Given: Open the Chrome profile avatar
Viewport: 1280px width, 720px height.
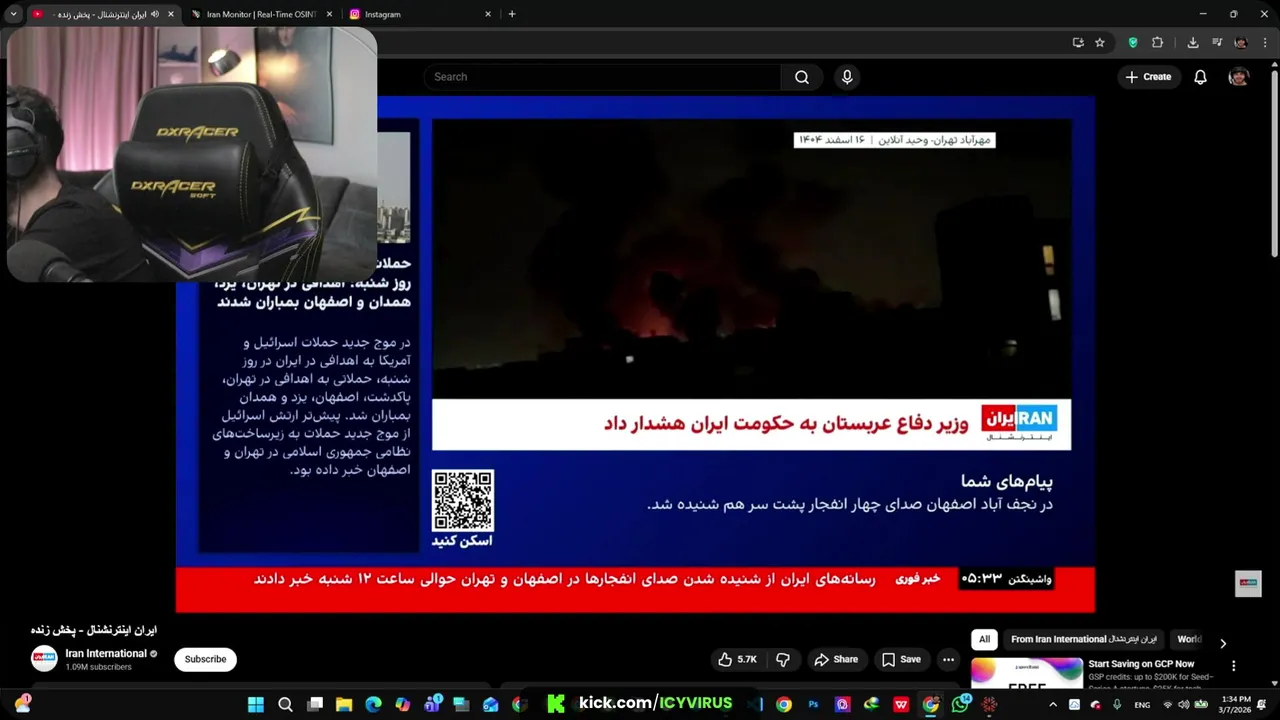Looking at the screenshot, I should tap(1241, 43).
